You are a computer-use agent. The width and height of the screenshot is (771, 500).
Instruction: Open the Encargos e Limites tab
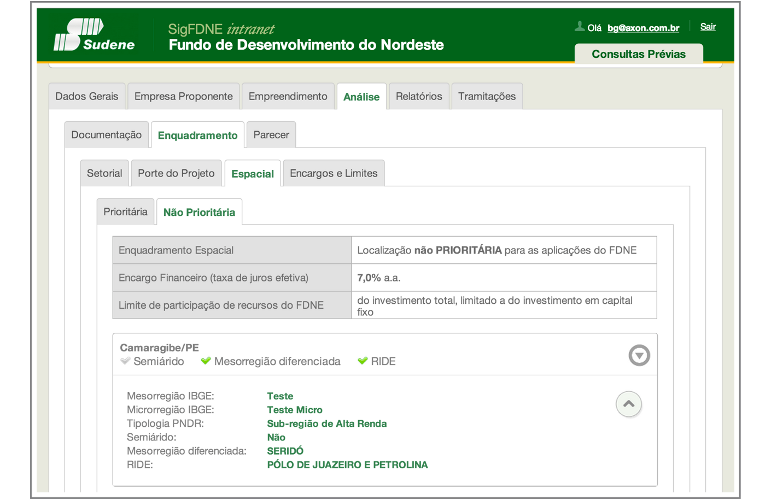pyautogui.click(x=334, y=173)
